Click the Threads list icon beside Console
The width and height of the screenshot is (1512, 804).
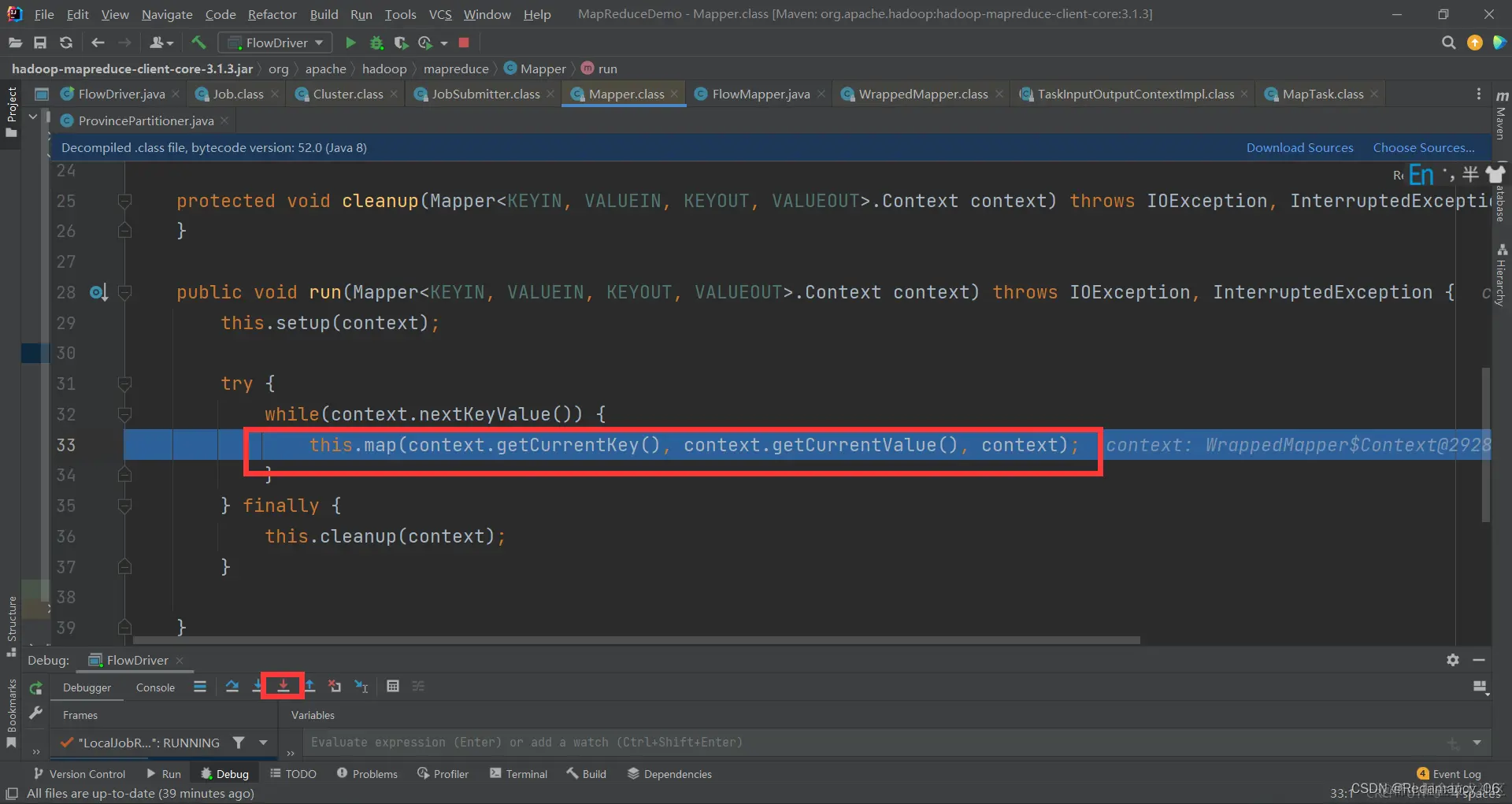pyautogui.click(x=200, y=687)
